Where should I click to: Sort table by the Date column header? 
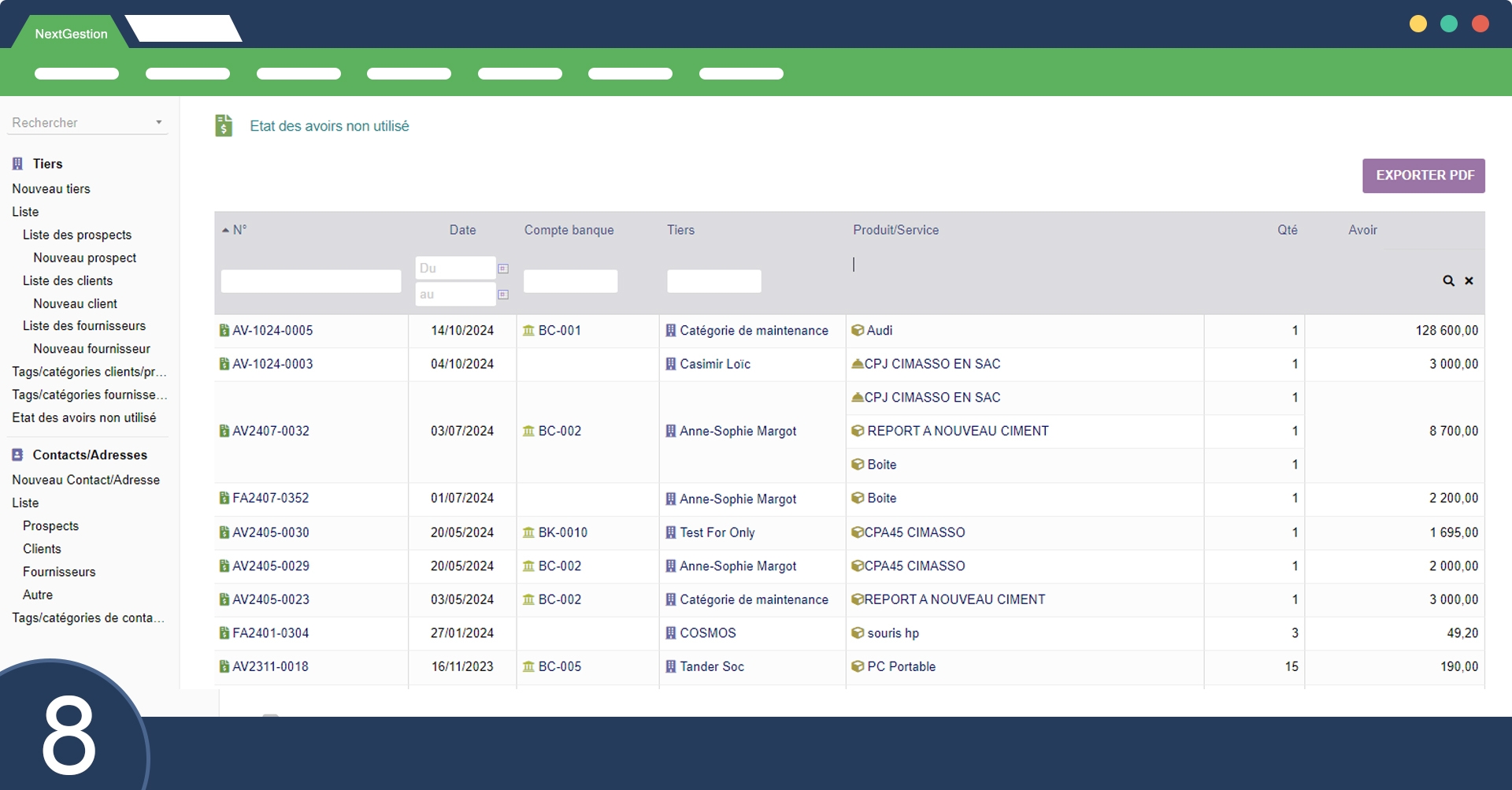[x=462, y=230]
